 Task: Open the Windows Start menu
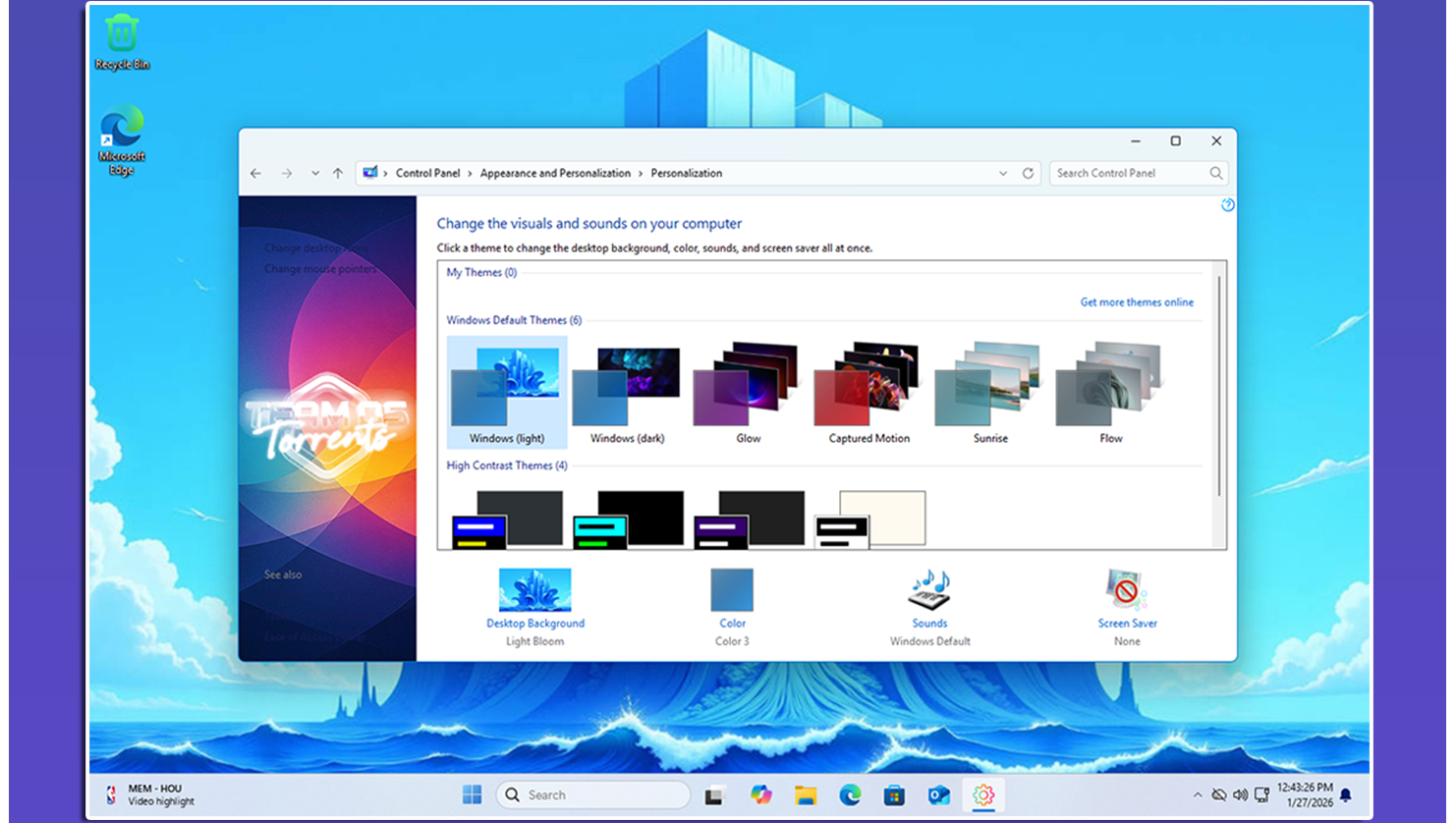point(473,796)
